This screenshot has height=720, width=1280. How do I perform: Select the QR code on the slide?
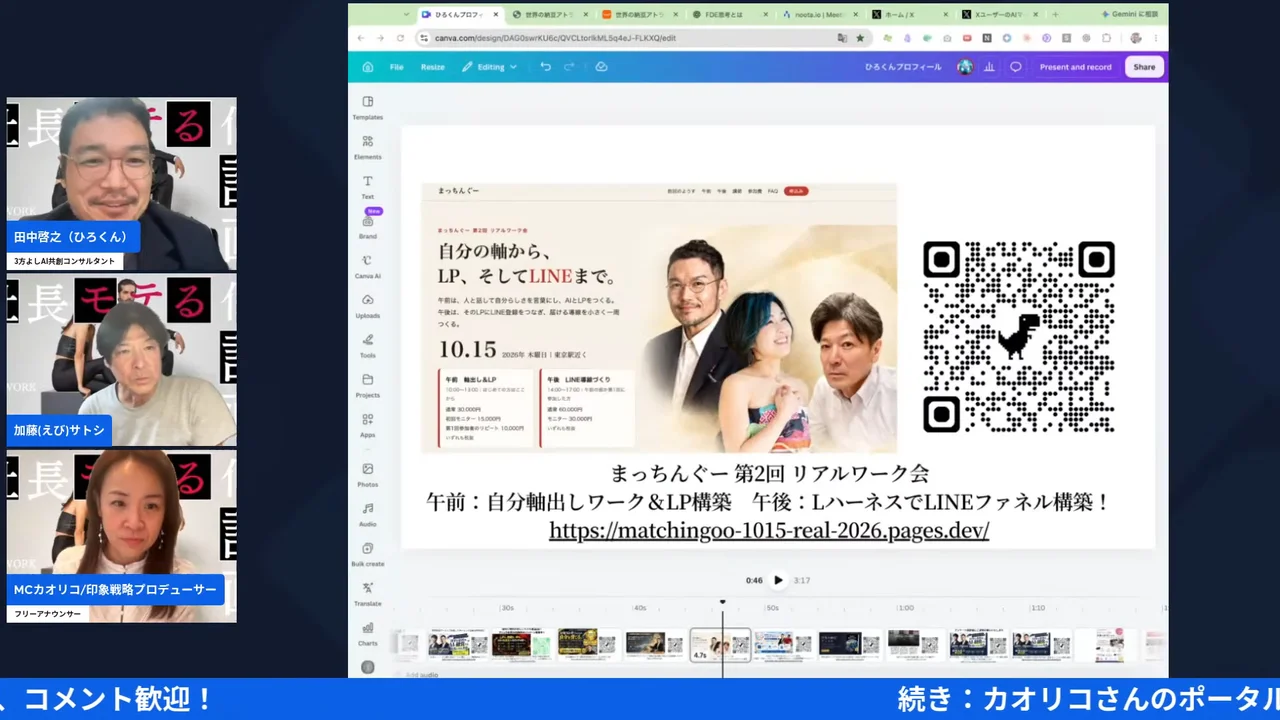tap(1018, 337)
